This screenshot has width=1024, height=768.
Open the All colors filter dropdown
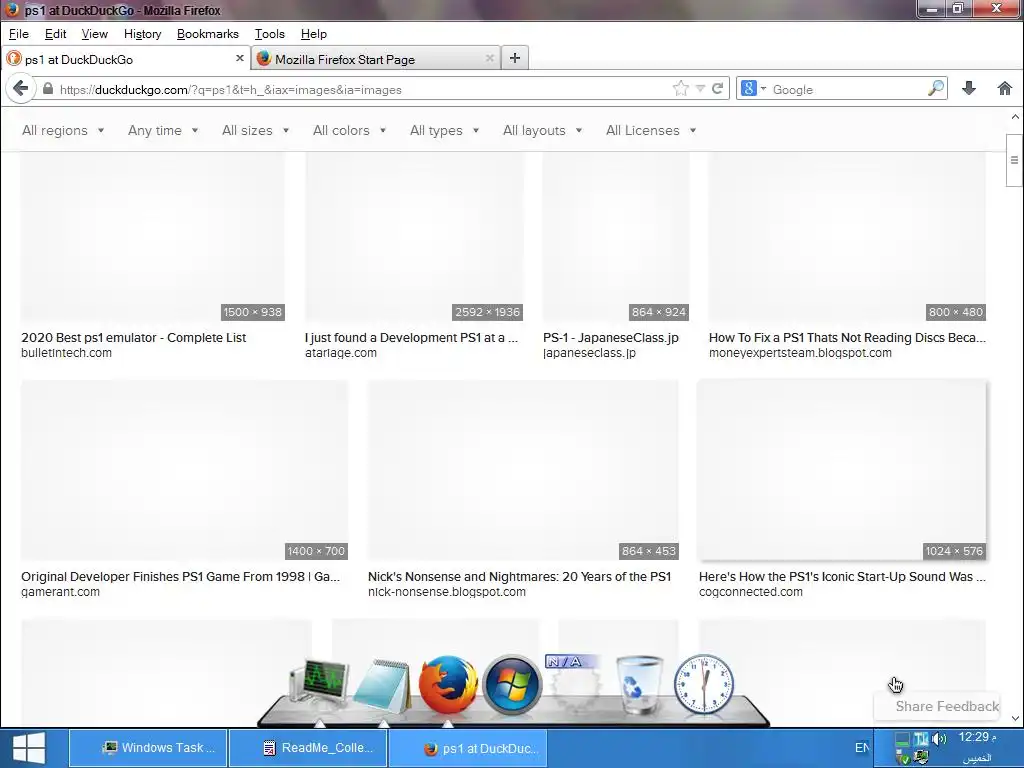349,131
